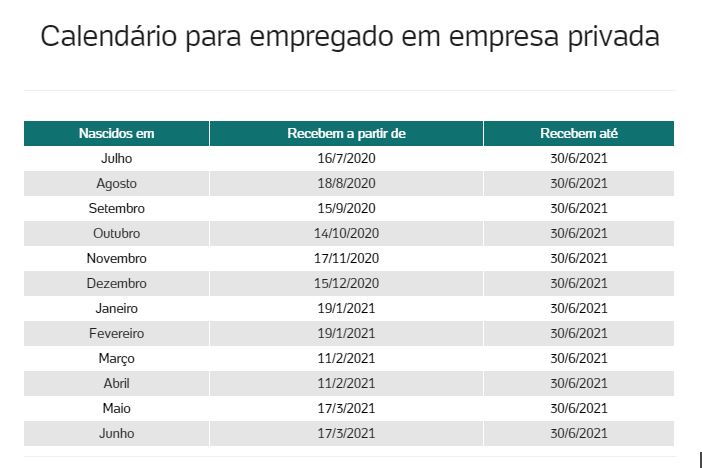This screenshot has height=468, width=702.
Task: Click the 'Recebem até' column header
Action: pos(578,134)
